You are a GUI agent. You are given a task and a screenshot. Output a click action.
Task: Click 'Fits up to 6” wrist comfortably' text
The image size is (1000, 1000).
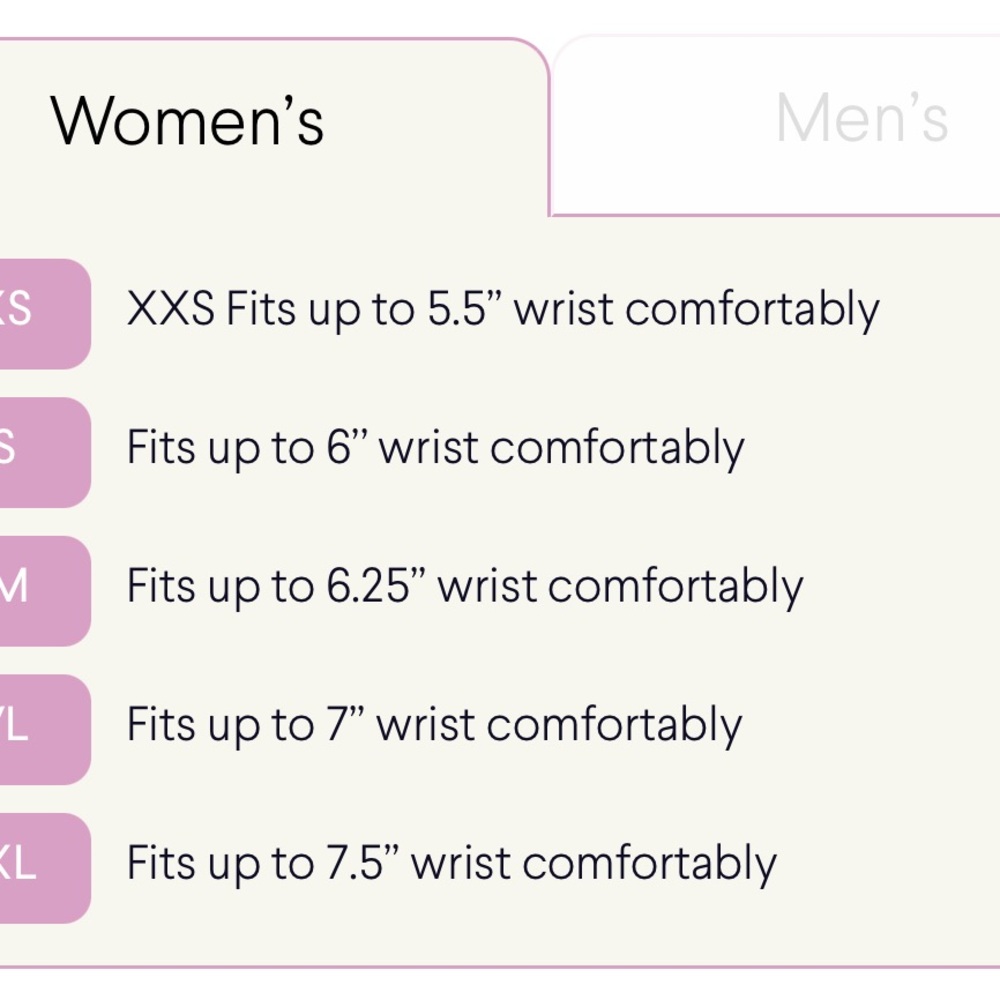435,449
